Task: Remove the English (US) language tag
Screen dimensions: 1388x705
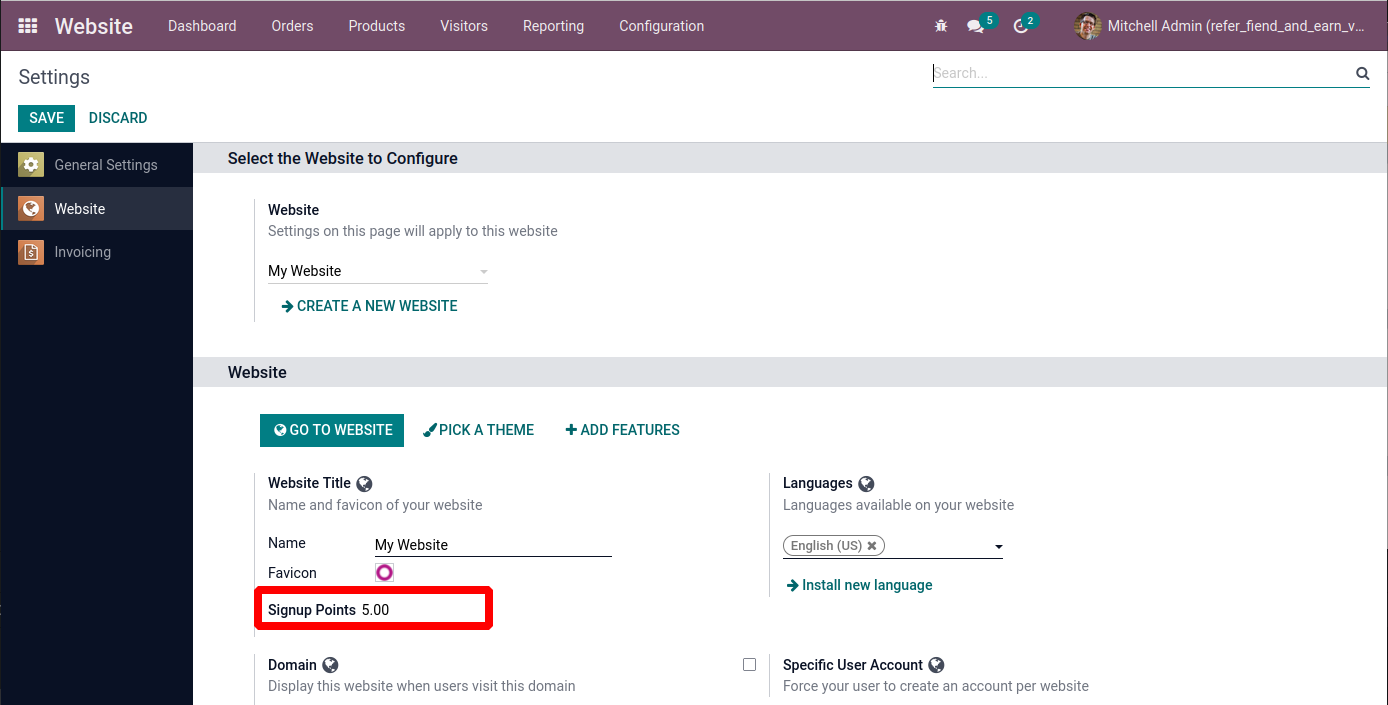Action: coord(872,546)
